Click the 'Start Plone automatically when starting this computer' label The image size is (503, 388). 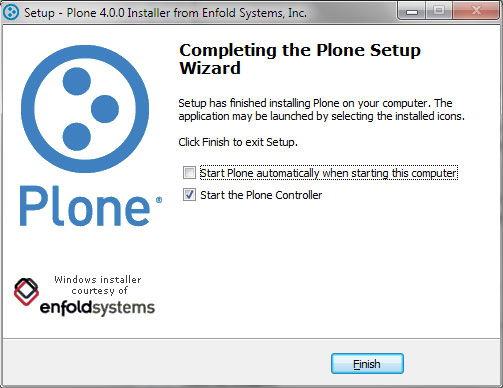pyautogui.click(x=329, y=173)
